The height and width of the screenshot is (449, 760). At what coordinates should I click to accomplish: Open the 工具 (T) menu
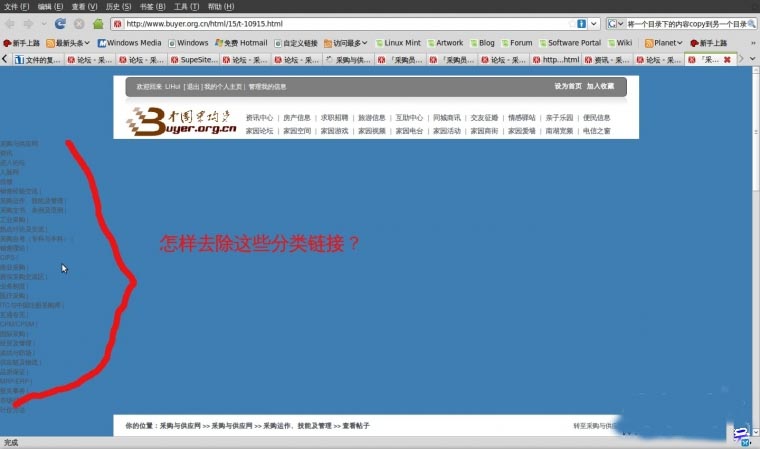[x=187, y=7]
